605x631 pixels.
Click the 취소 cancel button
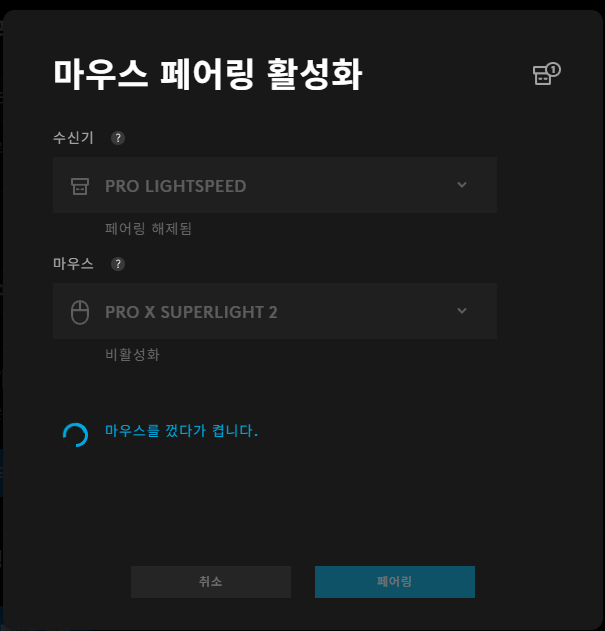[211, 582]
